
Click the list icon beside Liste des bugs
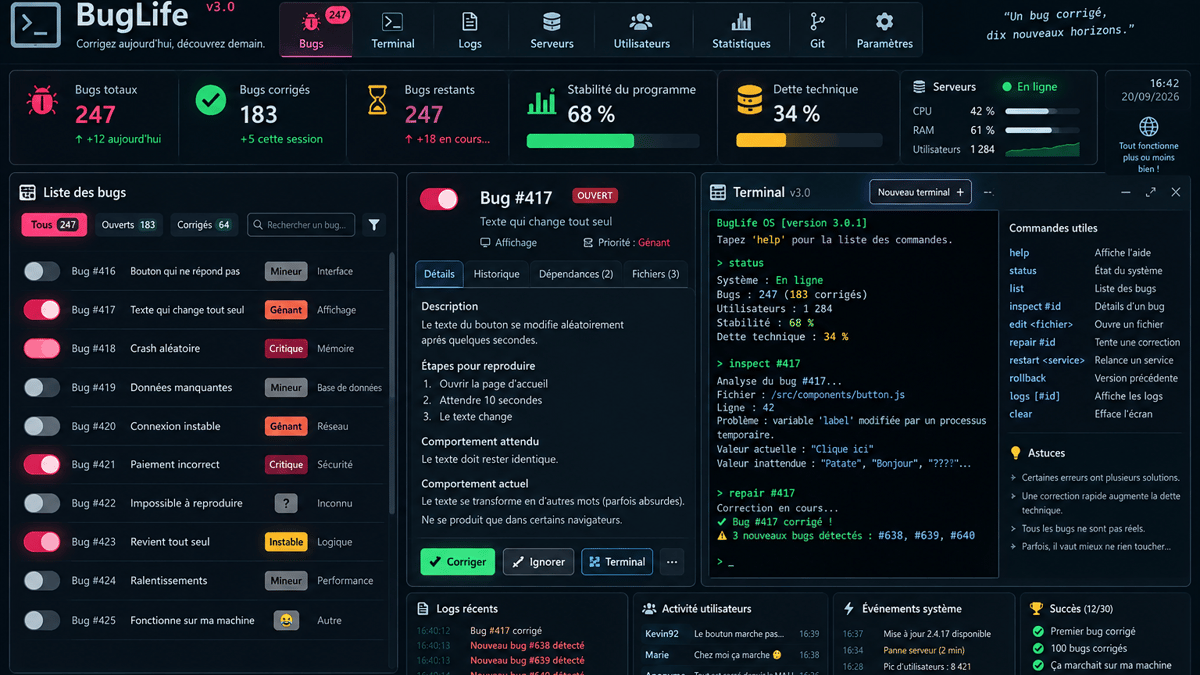click(x=27, y=192)
